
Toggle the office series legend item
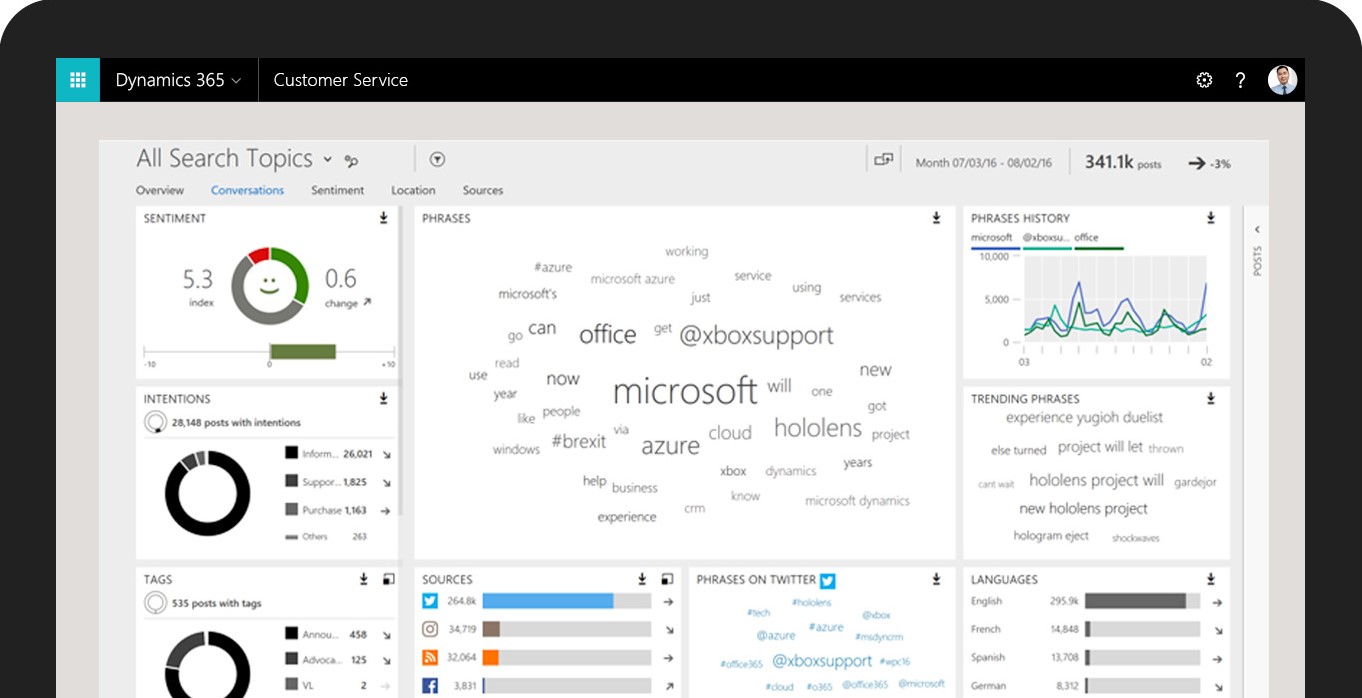1087,238
